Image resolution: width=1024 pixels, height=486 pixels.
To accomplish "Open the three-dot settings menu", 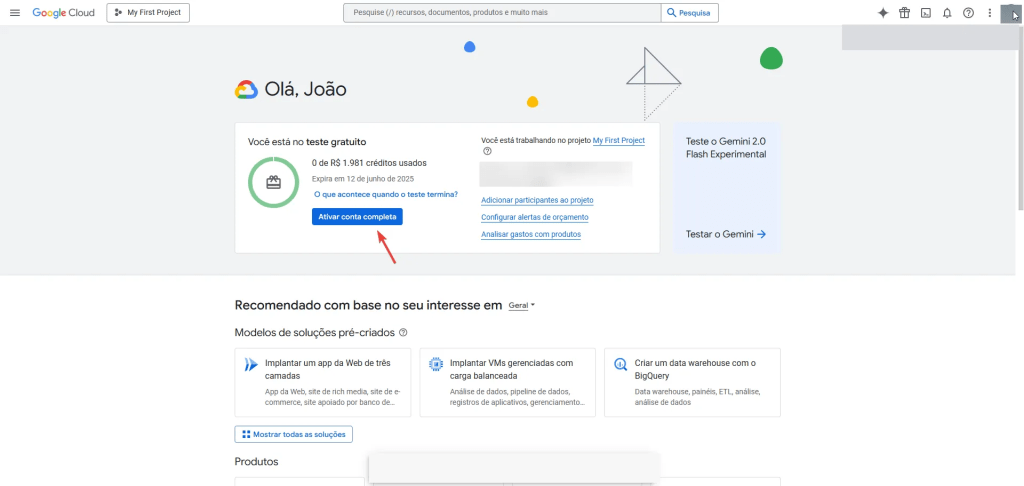I will pos(989,13).
